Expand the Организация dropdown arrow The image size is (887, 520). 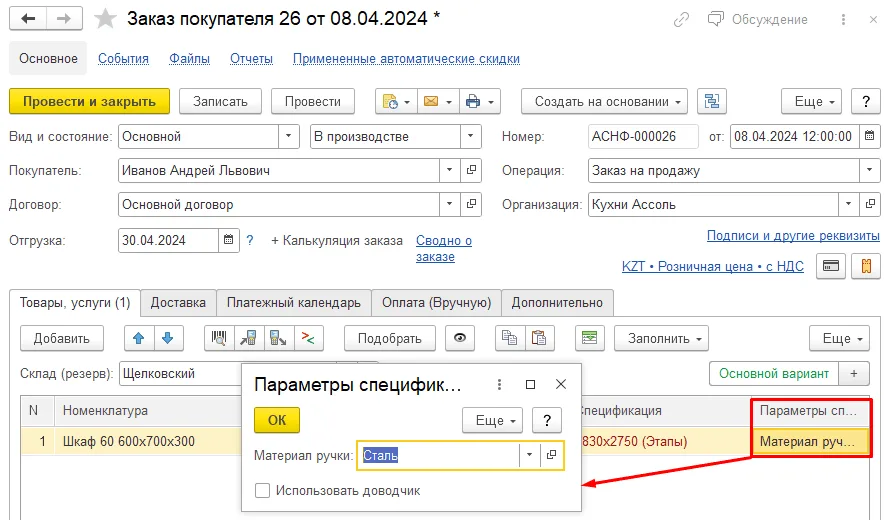click(849, 204)
